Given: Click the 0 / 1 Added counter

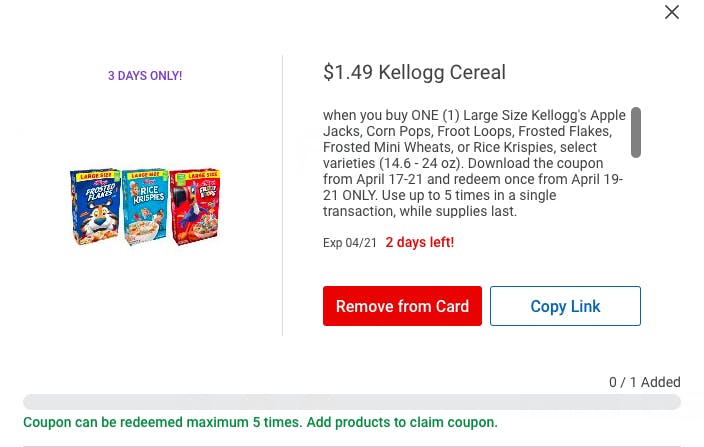Looking at the screenshot, I should tap(644, 382).
